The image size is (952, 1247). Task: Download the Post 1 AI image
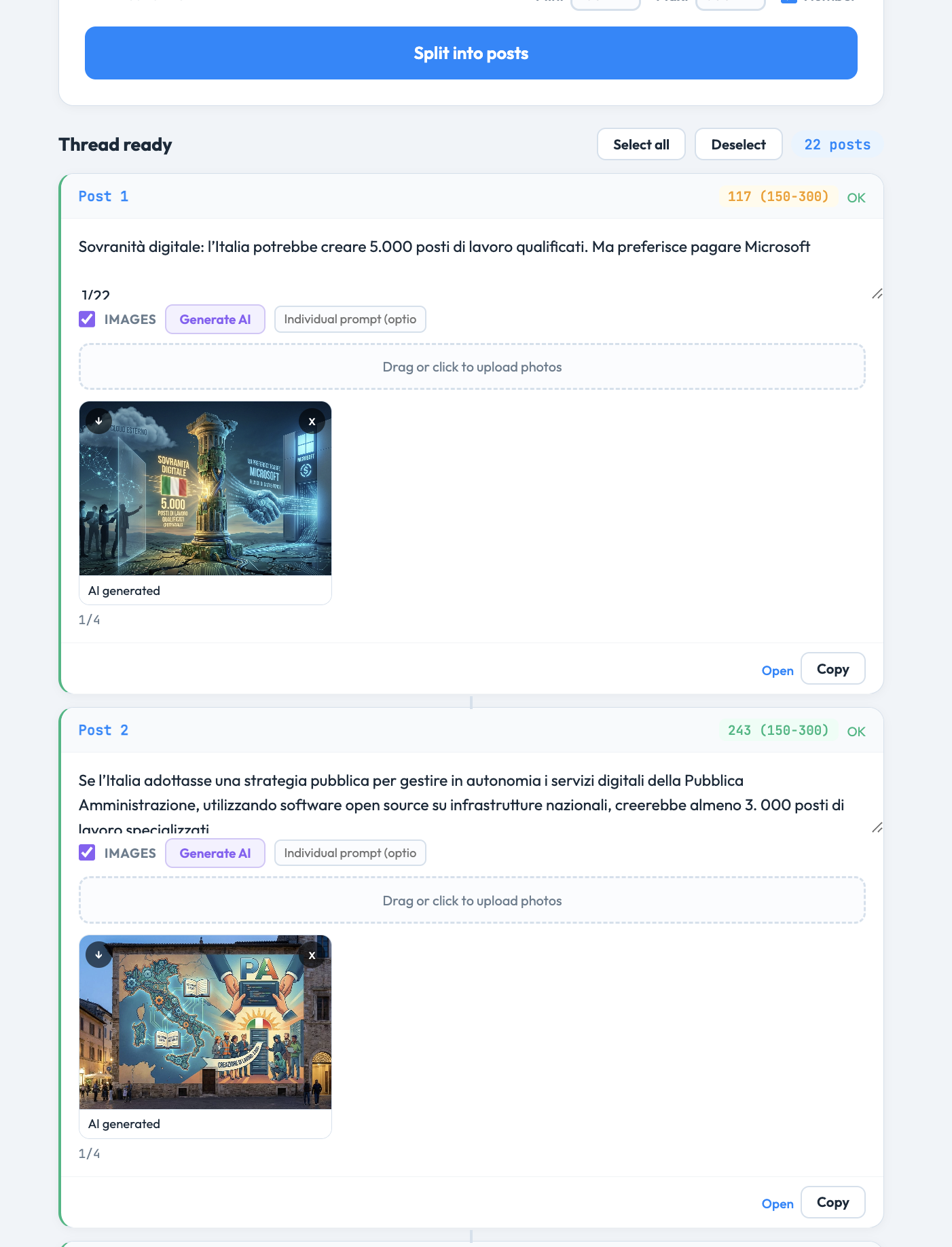coord(99,421)
